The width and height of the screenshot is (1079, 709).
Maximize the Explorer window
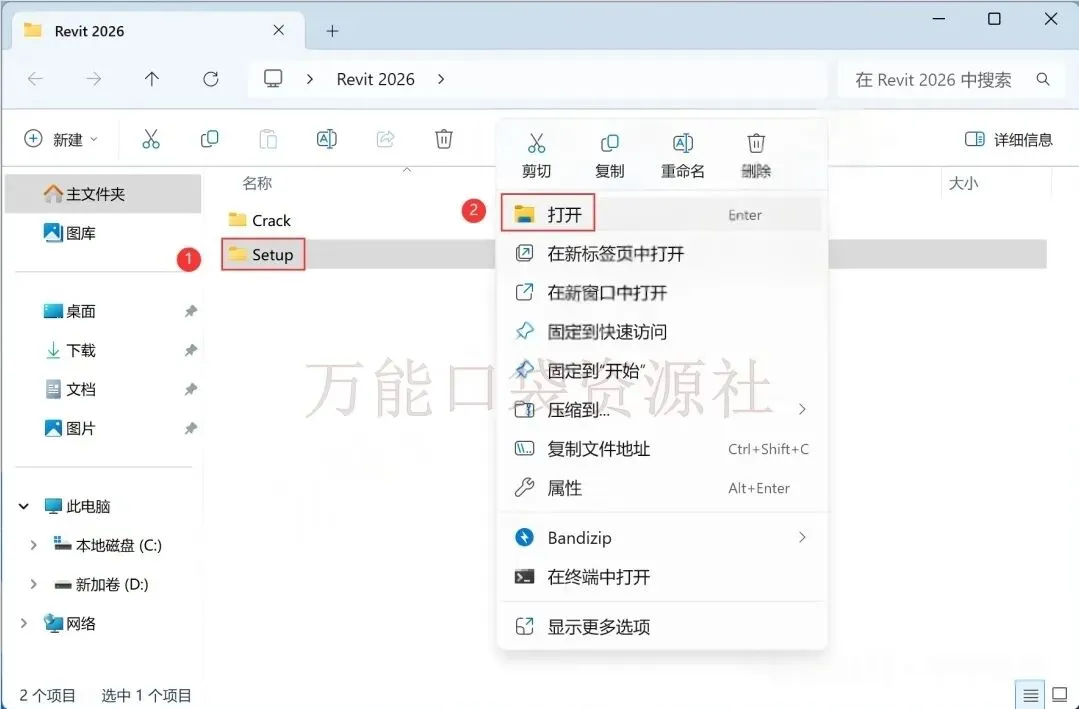pos(994,19)
